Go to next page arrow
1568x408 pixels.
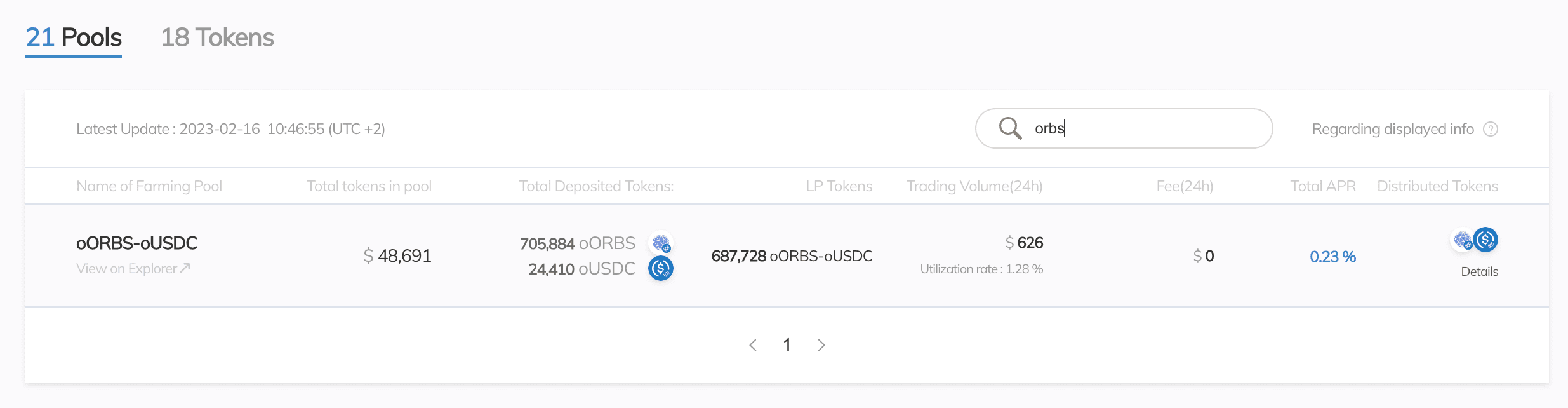pos(821,345)
